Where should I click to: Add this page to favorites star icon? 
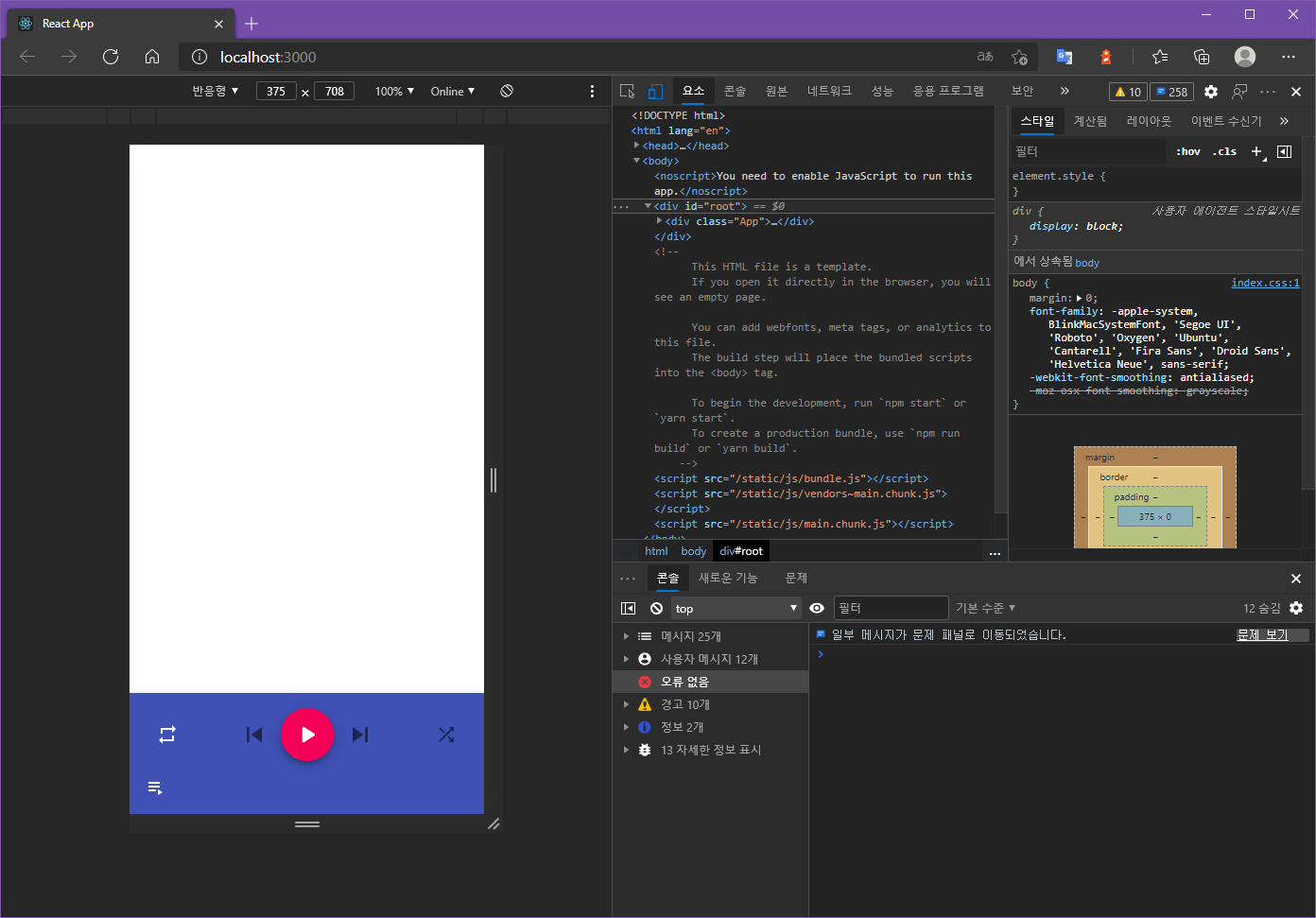pos(1019,57)
